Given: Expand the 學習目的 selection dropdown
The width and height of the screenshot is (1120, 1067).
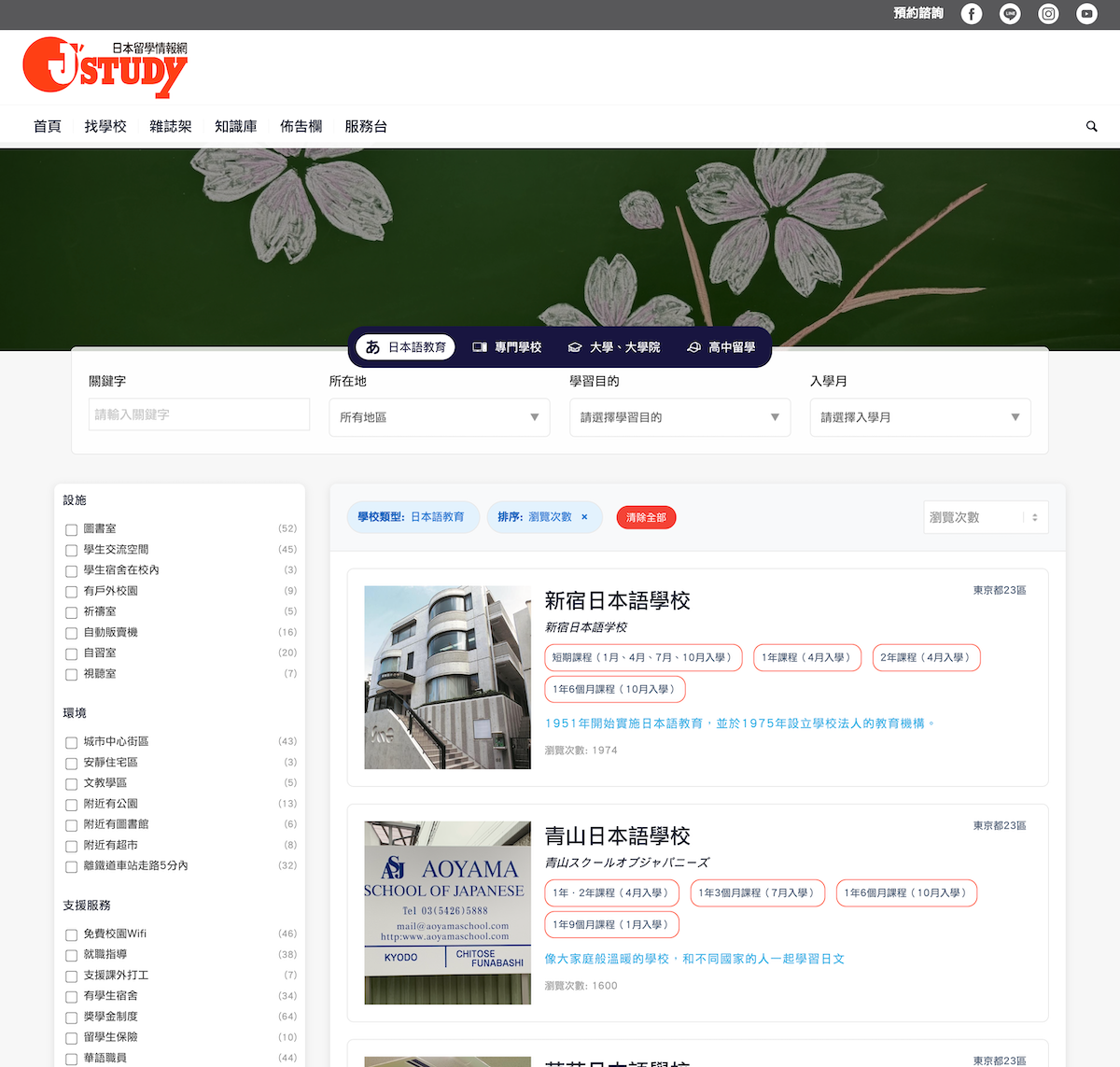Looking at the screenshot, I should (x=679, y=417).
